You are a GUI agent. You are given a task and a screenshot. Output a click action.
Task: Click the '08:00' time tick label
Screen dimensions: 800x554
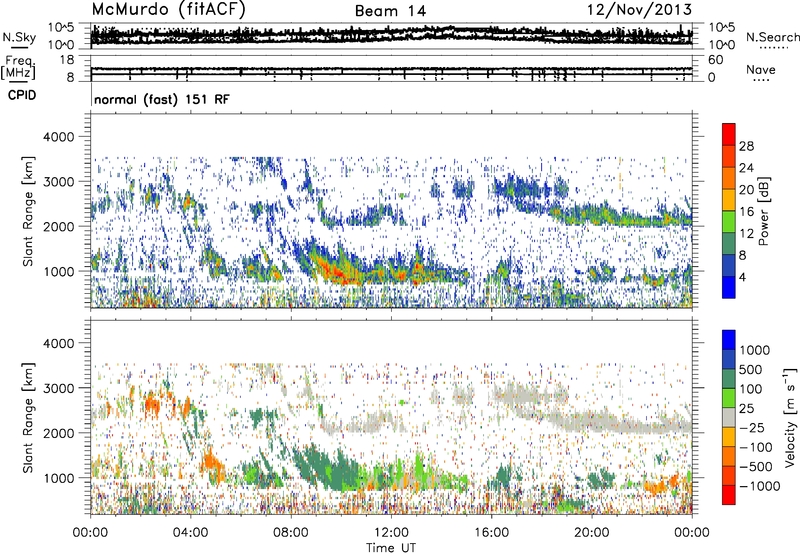(291, 533)
